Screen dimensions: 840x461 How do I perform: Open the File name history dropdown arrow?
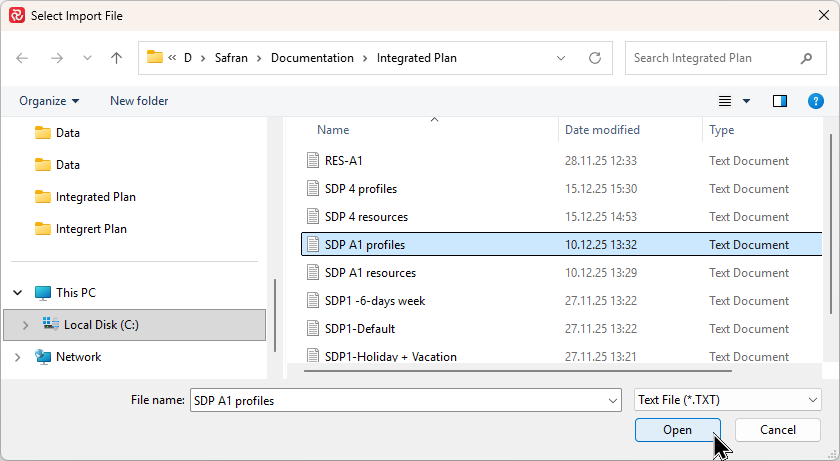pyautogui.click(x=612, y=400)
